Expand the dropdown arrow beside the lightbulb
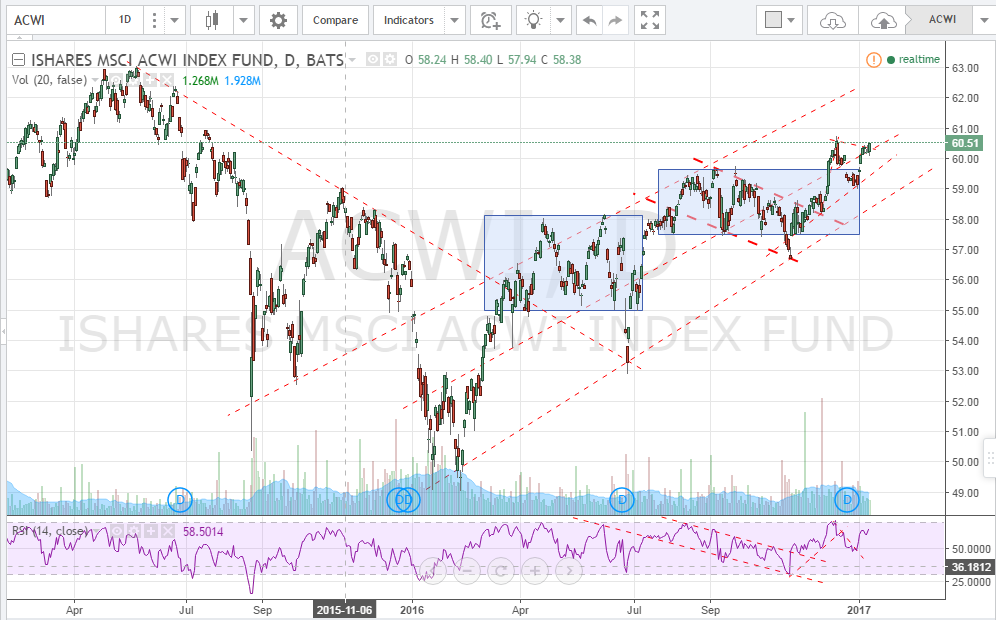Screen dimensions: 996x620 click(560, 20)
